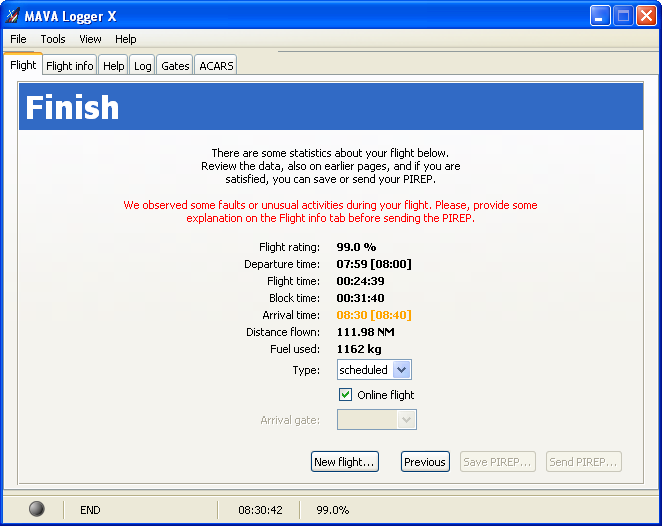Screen dimensions: 662x526
Task: Click the flight rating value 99.0 %
Action: point(356,247)
